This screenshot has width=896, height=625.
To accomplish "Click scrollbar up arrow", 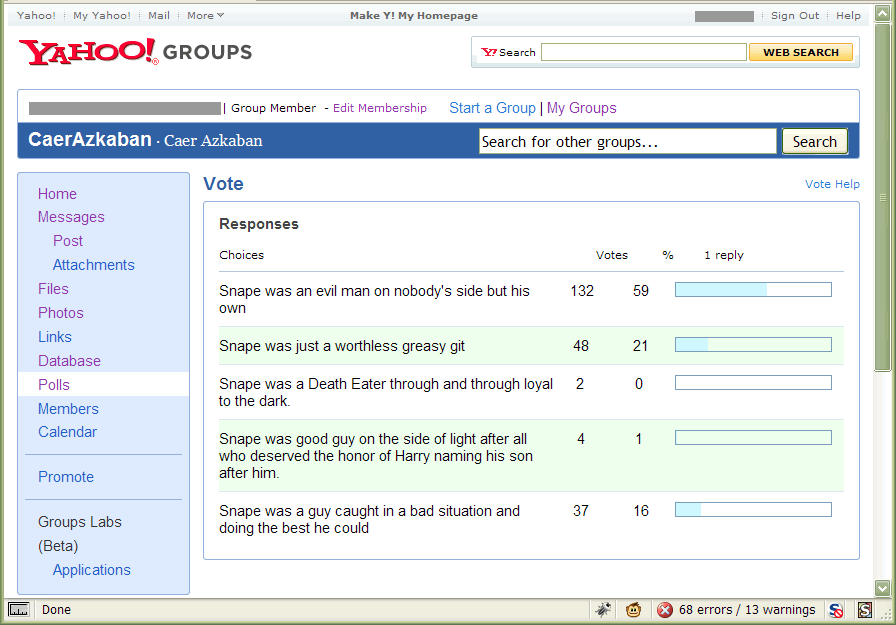I will point(882,14).
